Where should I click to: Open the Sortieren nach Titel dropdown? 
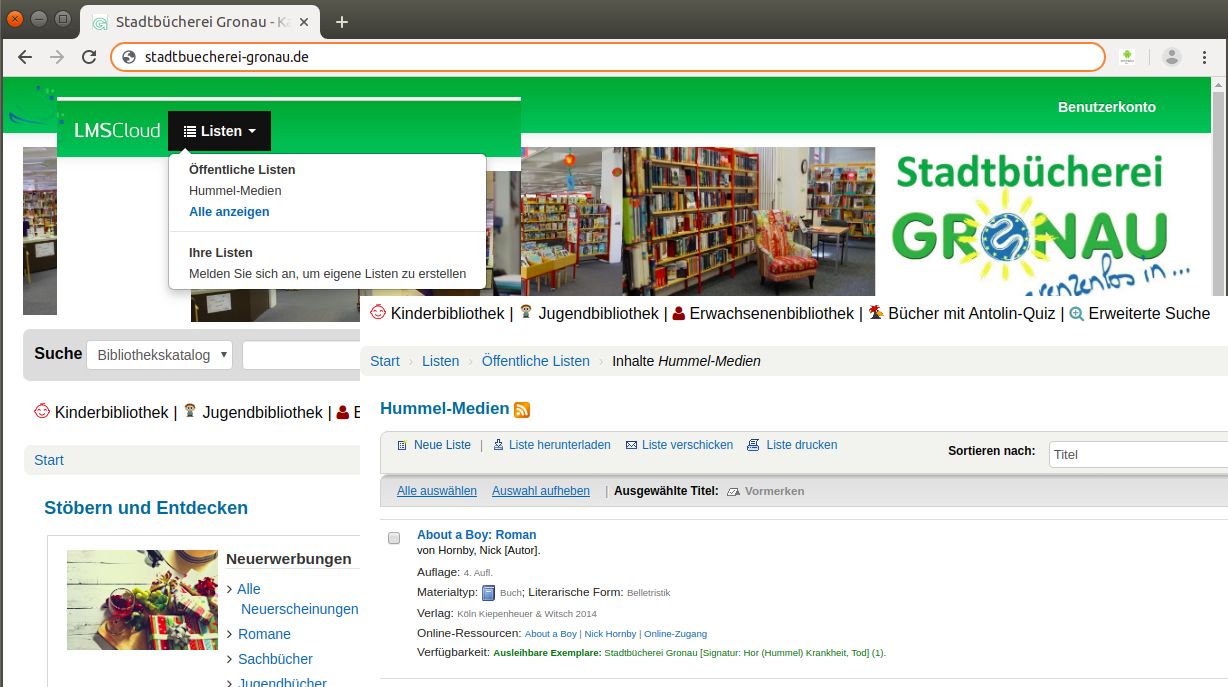[1138, 454]
